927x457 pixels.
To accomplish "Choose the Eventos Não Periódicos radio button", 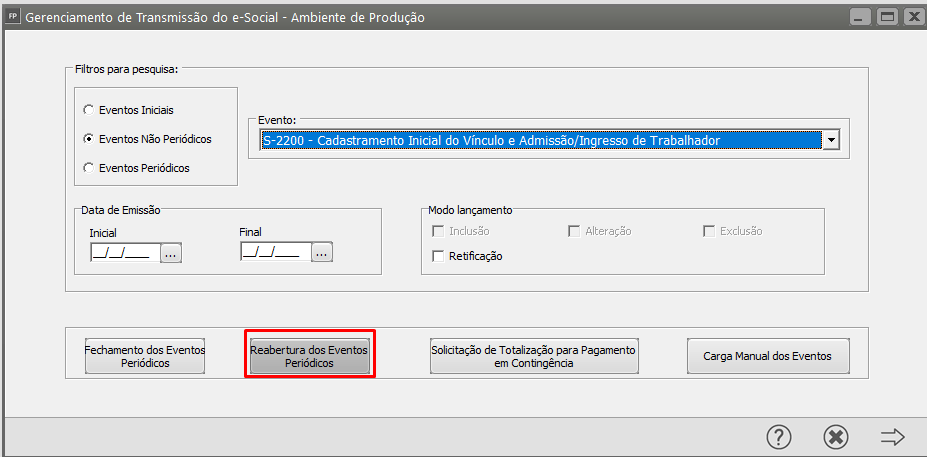I will pyautogui.click(x=89, y=139).
